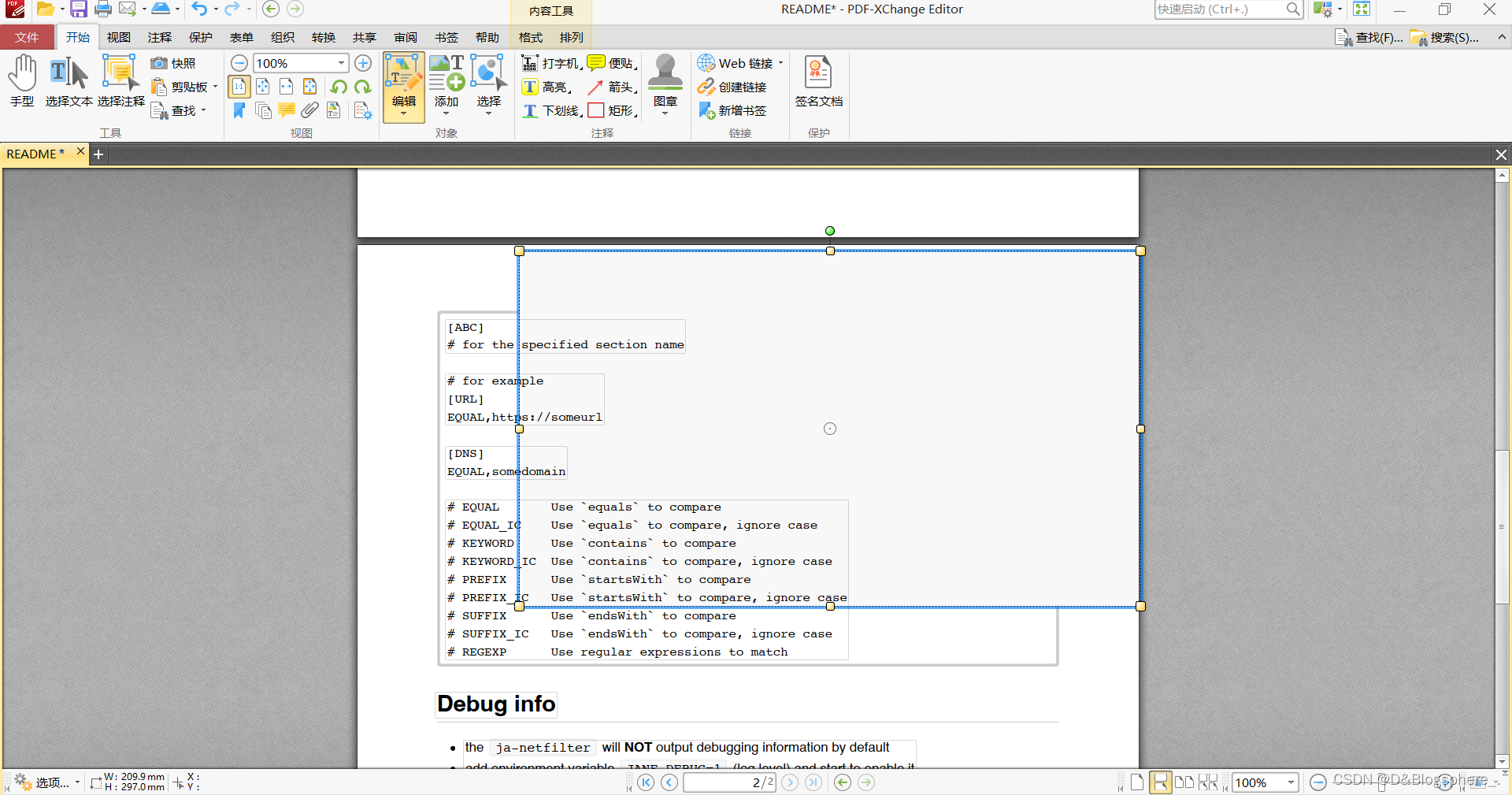Open the ribbon zoom level combo box
The image size is (1512, 795).
pyautogui.click(x=301, y=63)
